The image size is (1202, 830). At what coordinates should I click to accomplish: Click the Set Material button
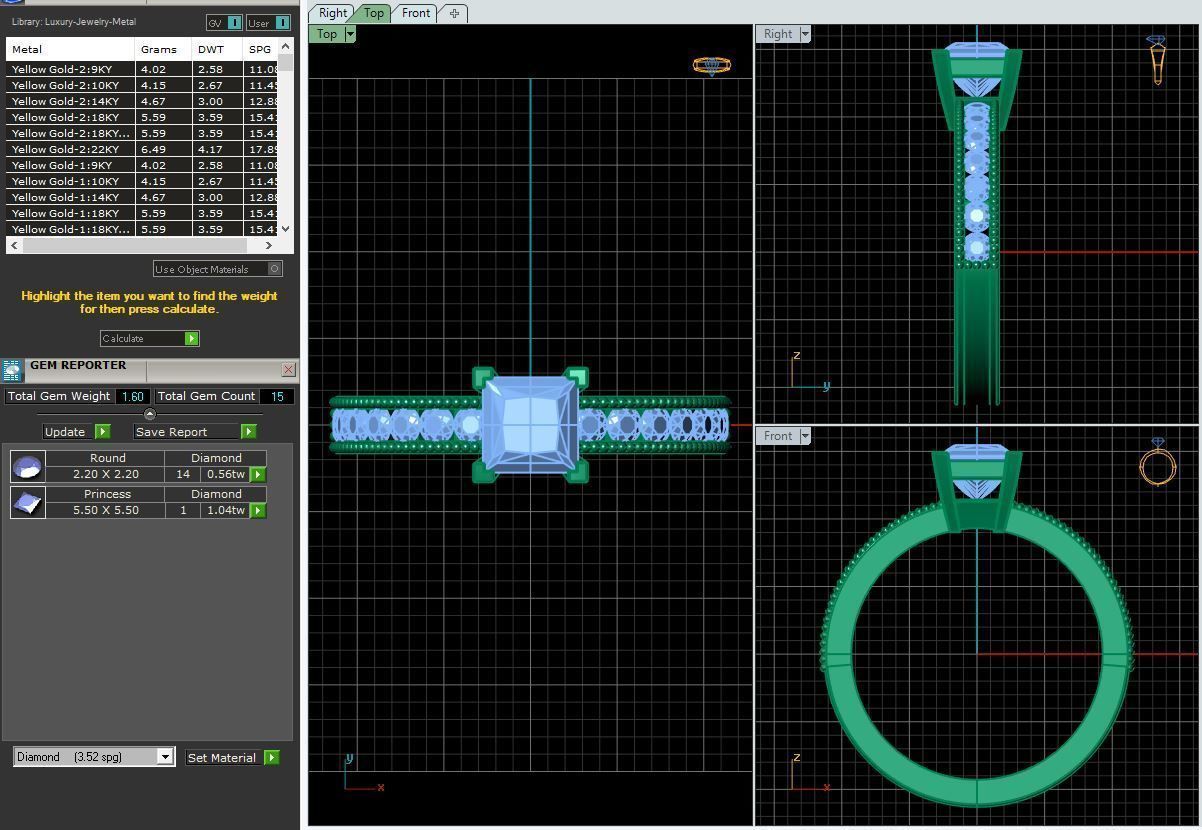click(223, 757)
